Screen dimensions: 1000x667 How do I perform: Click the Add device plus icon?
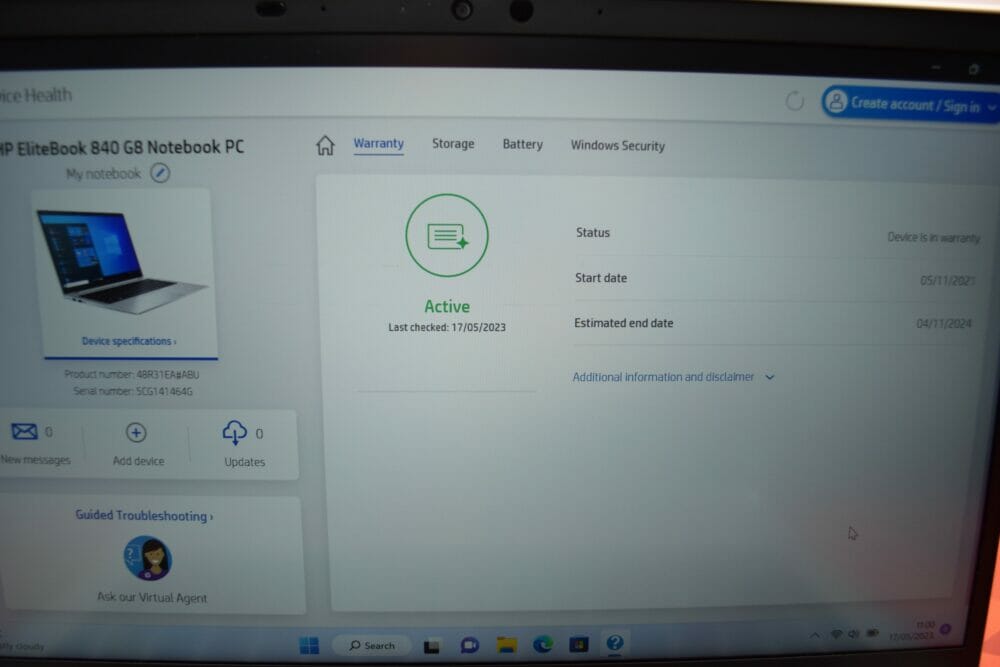tap(136, 433)
